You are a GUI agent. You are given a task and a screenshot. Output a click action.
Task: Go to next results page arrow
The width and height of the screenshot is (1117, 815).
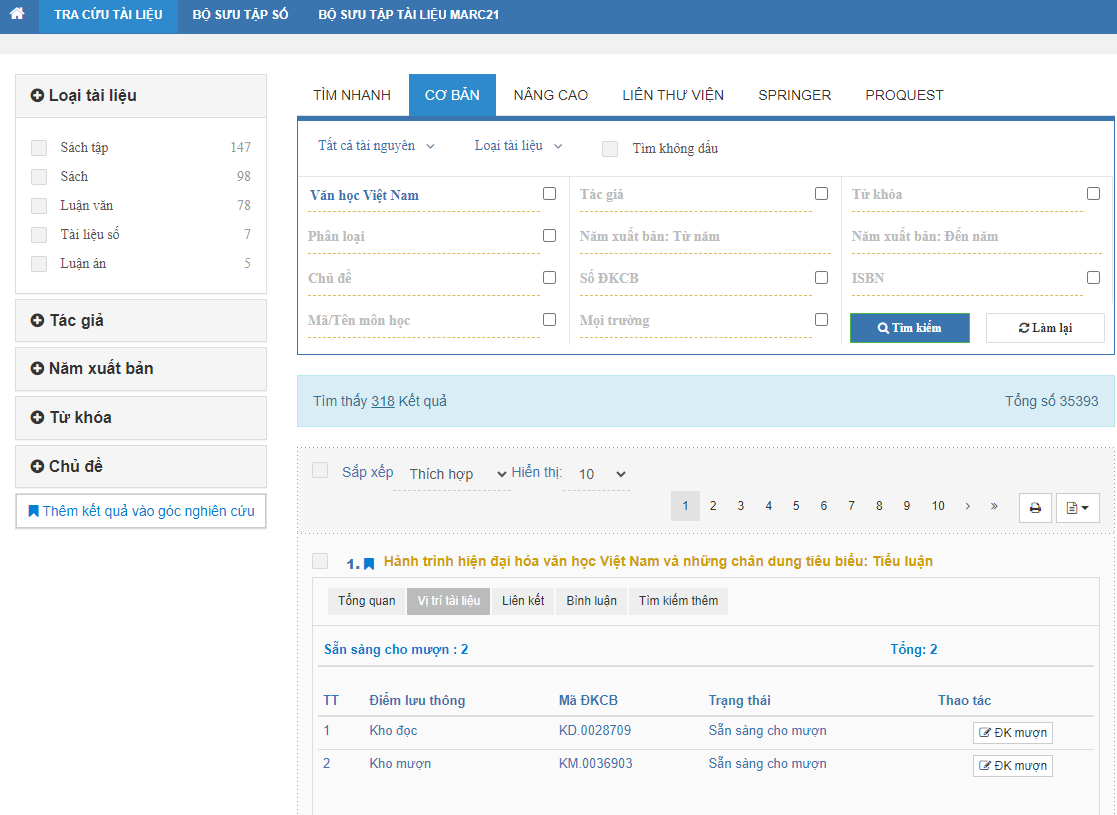(967, 506)
